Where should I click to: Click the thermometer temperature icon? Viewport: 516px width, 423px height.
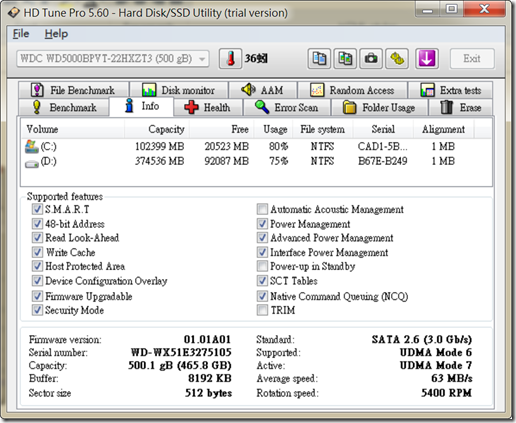click(x=230, y=59)
